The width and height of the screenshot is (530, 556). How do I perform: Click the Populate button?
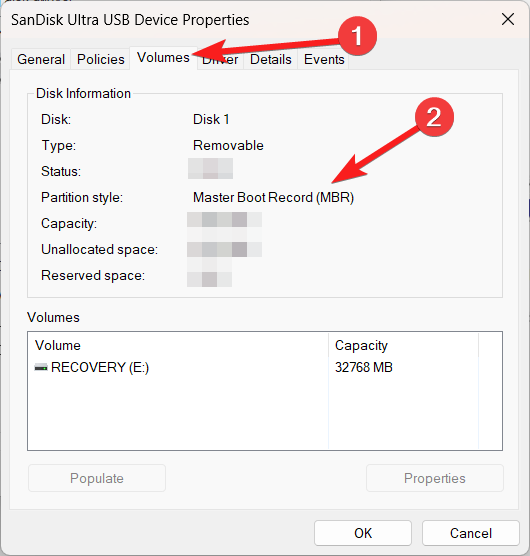97,478
